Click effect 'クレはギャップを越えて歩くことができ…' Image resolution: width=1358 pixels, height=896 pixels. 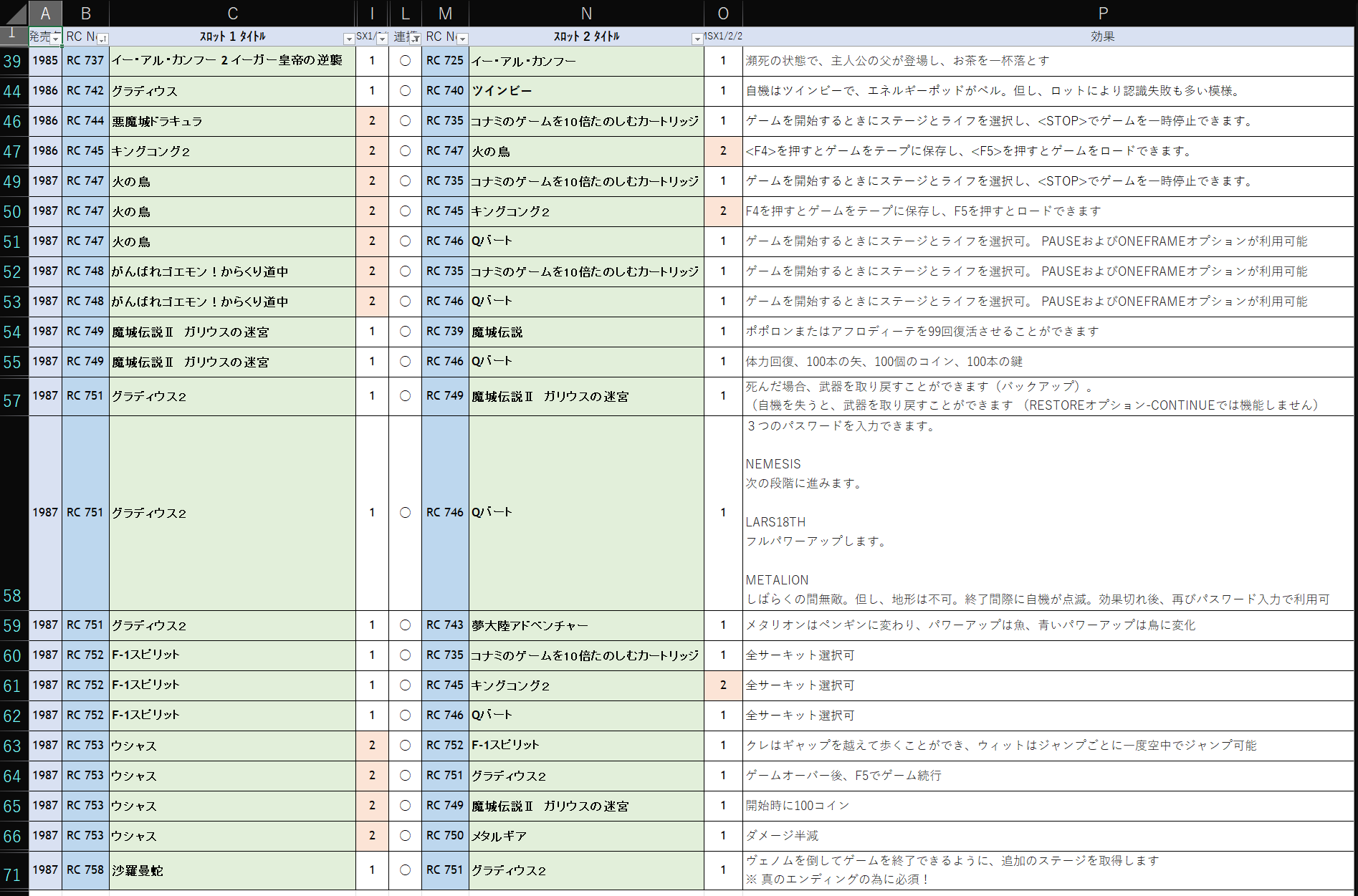coord(1048,746)
